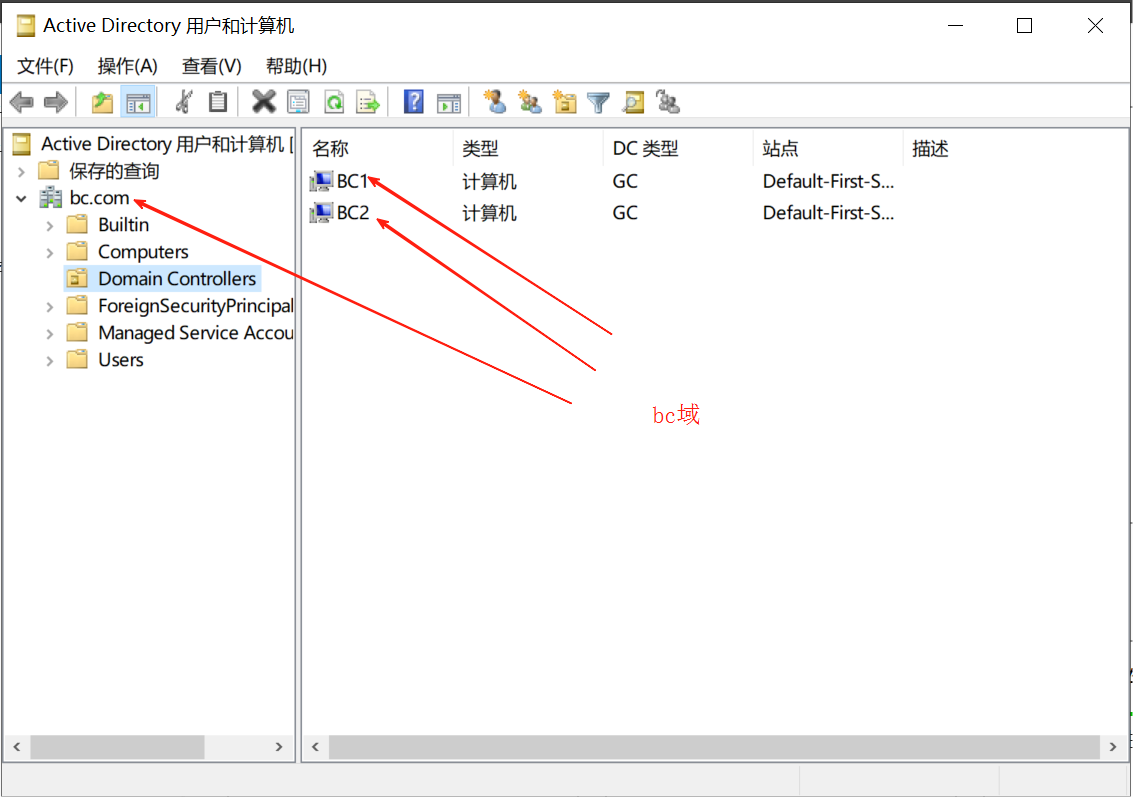This screenshot has height=797, width=1133.
Task: Click left arrow of tree pane scrollbar
Action: (x=17, y=747)
